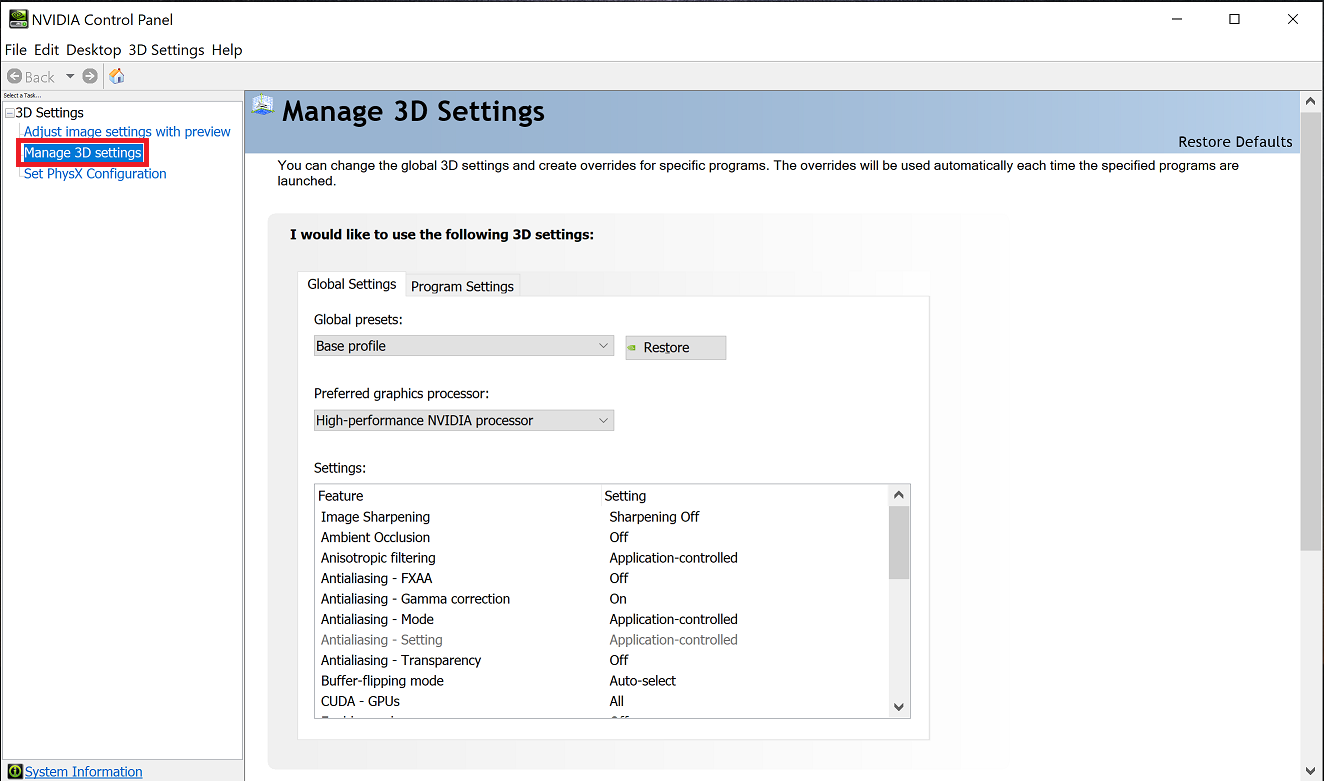The image size is (1324, 781).
Task: Open the 3D Settings menu
Action: point(166,50)
